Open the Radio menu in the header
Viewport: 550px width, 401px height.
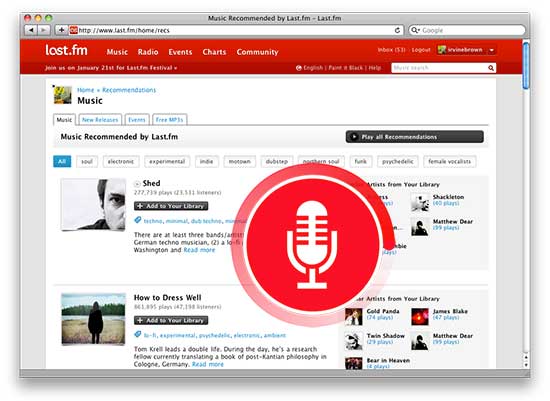point(148,52)
